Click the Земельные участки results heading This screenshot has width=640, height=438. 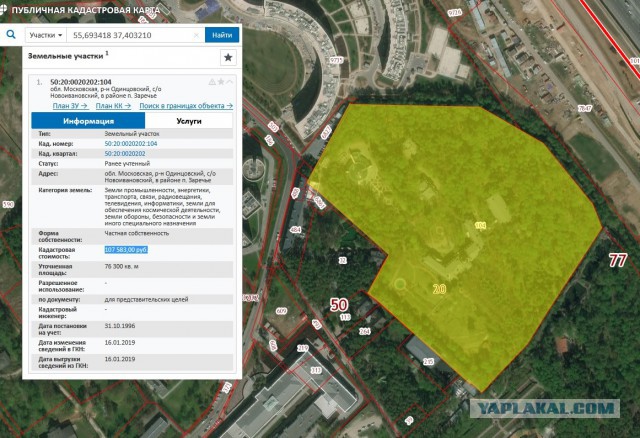65,56
